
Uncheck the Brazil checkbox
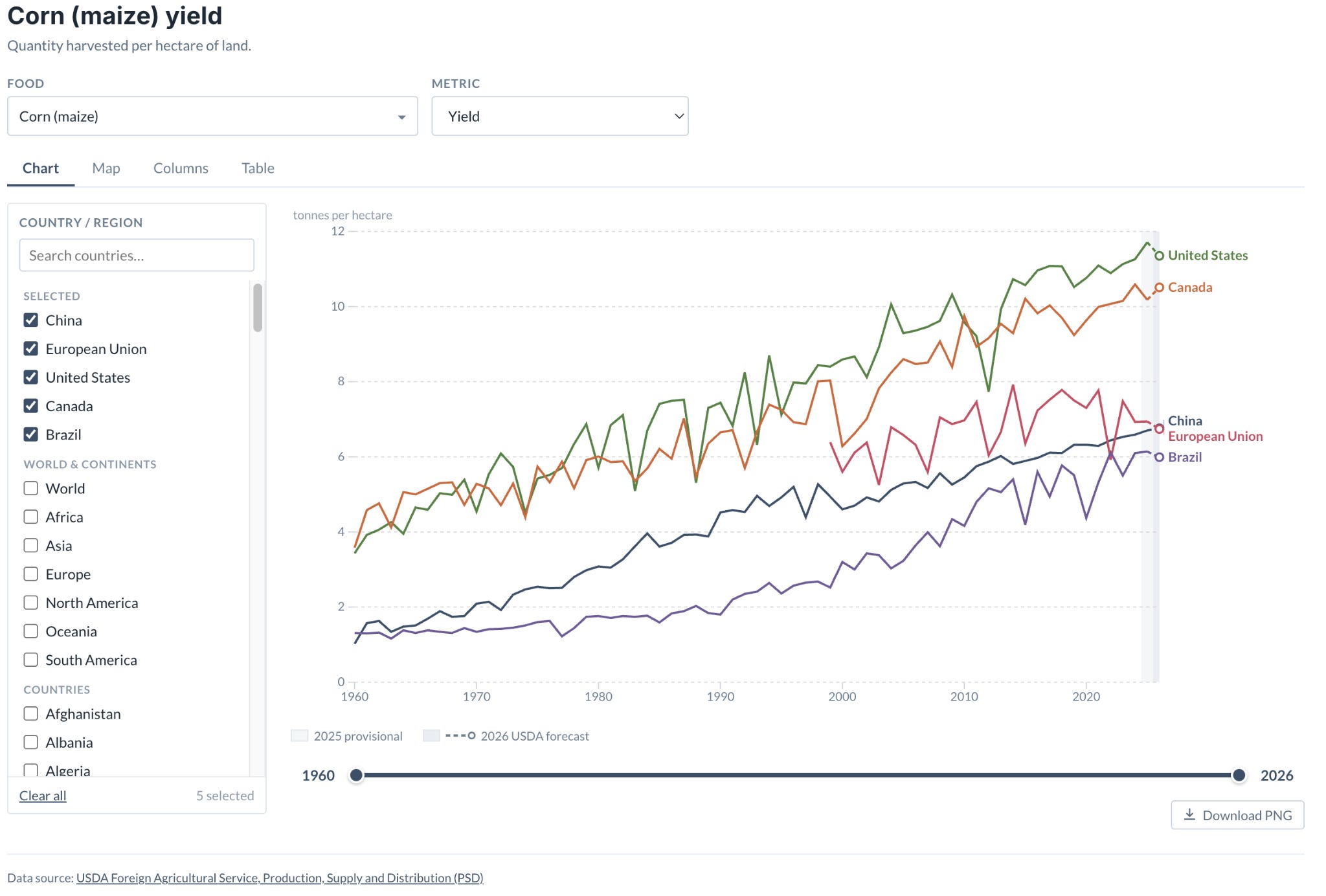(x=31, y=434)
